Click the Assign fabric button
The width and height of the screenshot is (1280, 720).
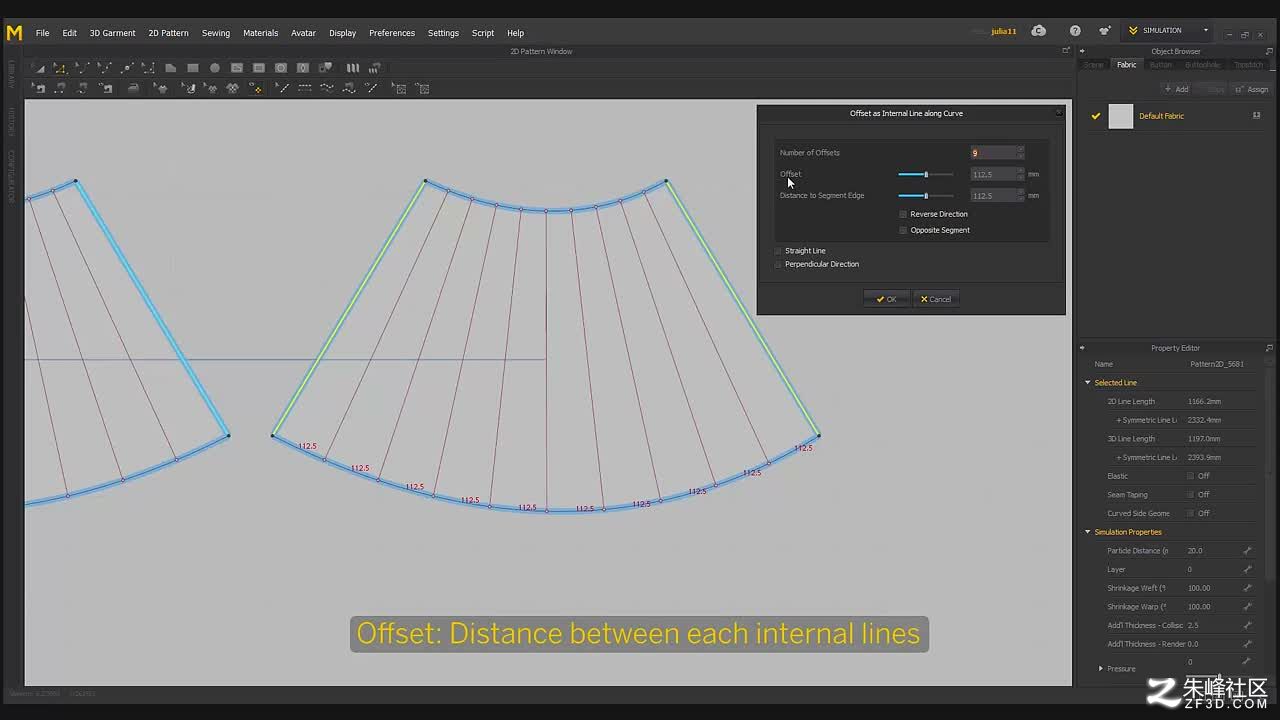(x=1252, y=89)
